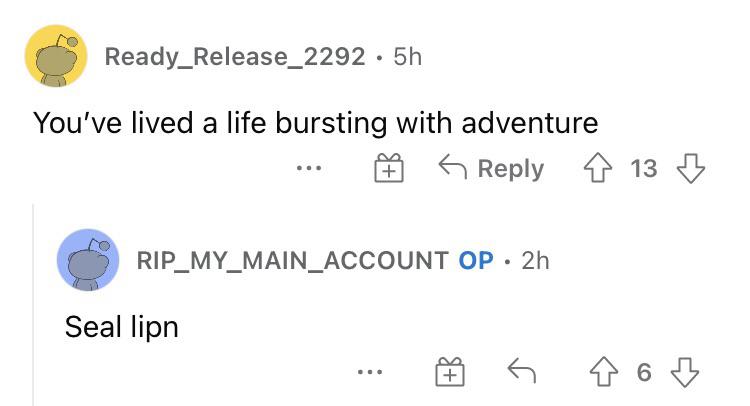Click the 2h timestamp on OP's reply
This screenshot has height=406, width=750.
coord(536,261)
